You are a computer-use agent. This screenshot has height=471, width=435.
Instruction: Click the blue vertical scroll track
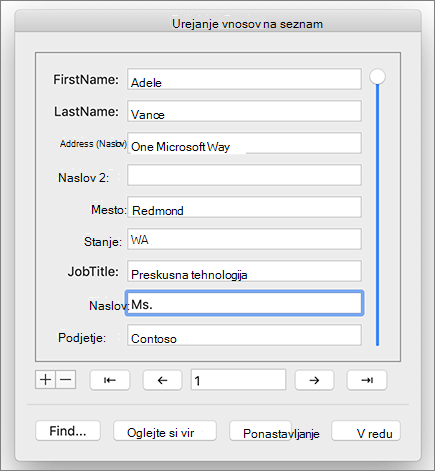point(377,215)
